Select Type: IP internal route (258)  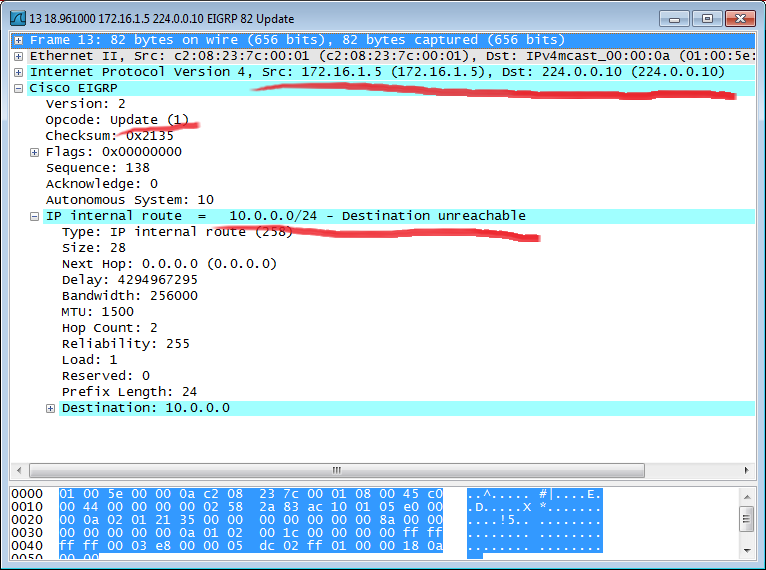point(177,232)
